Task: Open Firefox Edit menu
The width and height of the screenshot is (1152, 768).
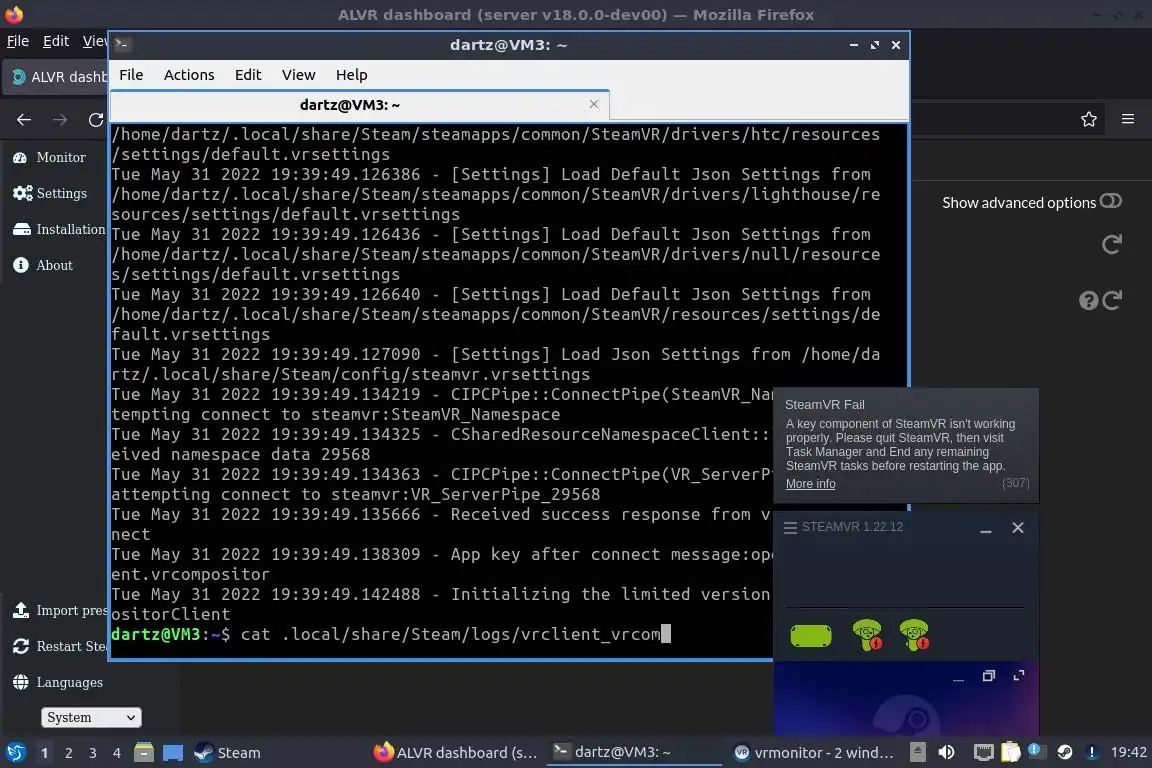Action: pyautogui.click(x=56, y=41)
